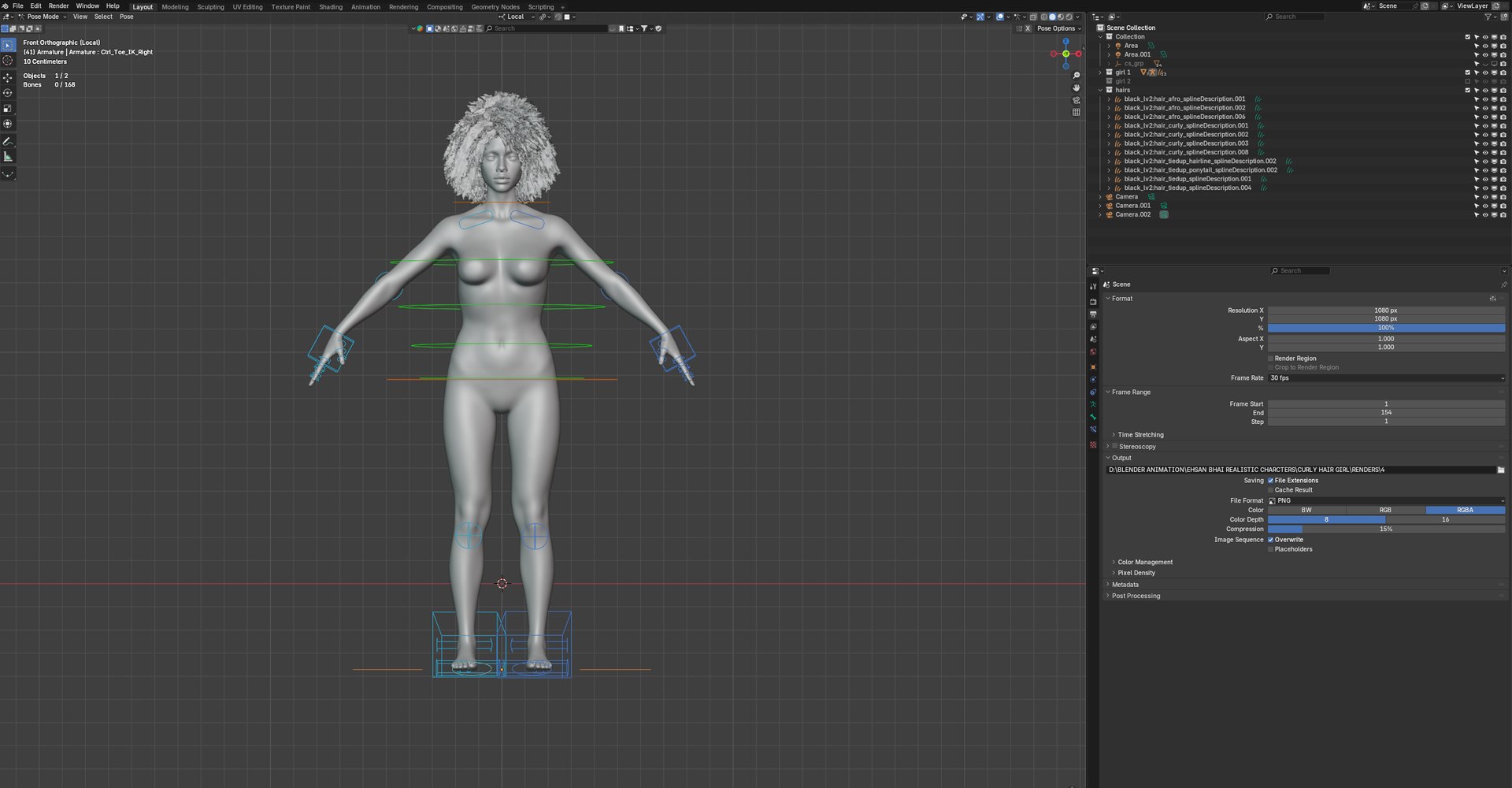Open the Render properties tab

coord(1093,302)
